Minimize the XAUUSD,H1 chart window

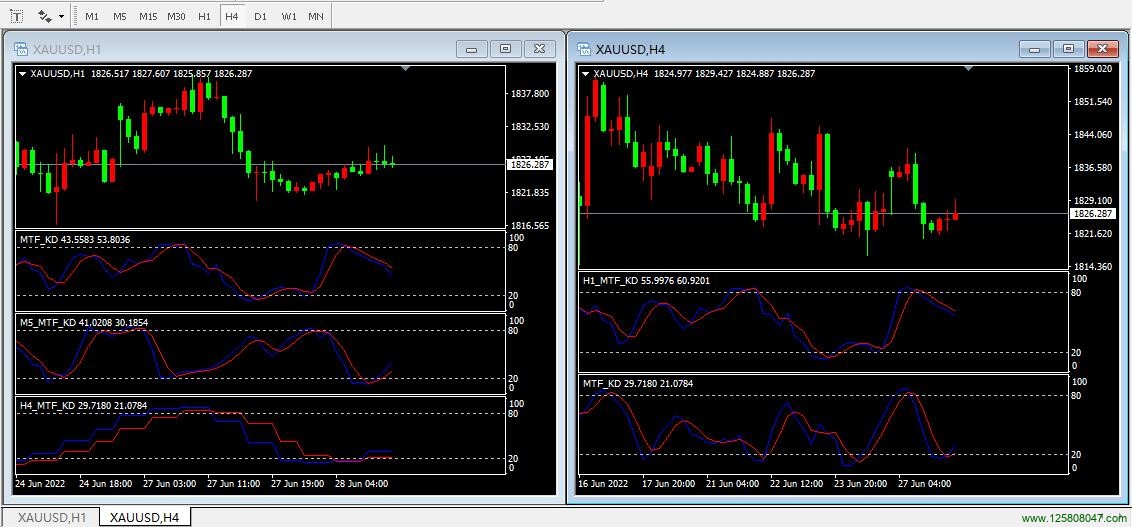471,49
